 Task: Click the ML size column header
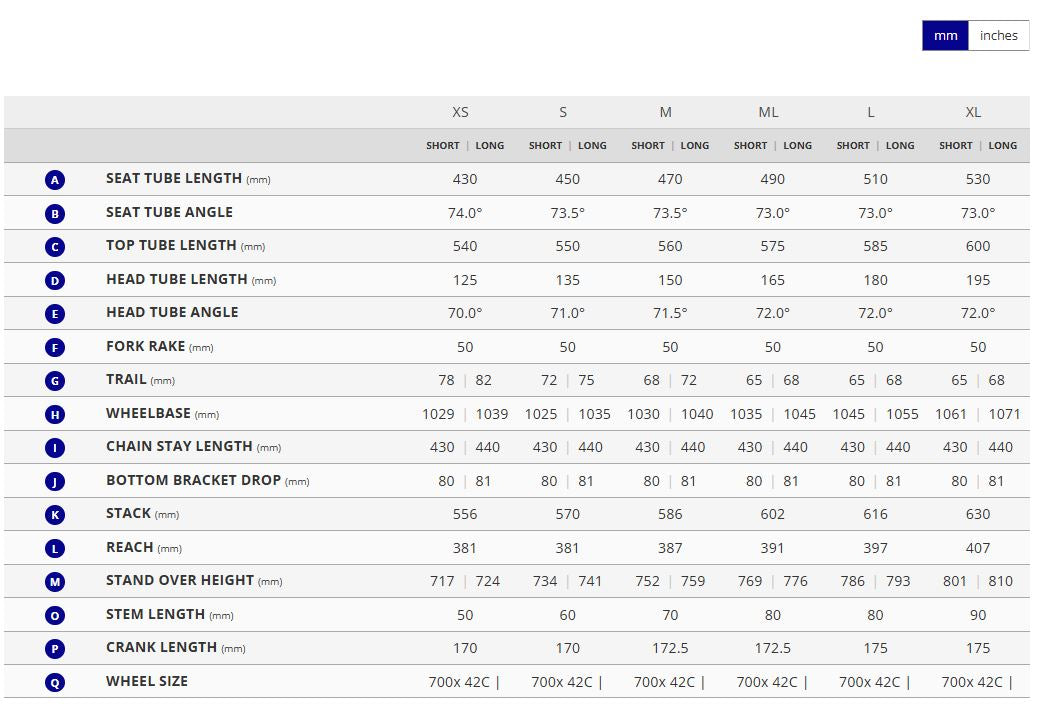pos(768,112)
